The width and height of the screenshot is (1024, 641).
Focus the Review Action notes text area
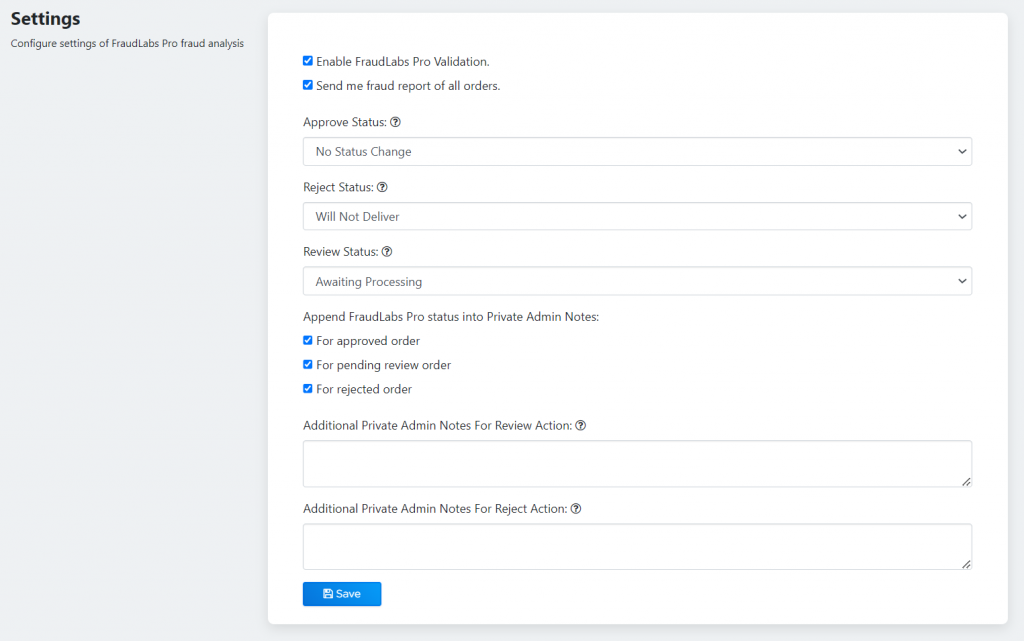(x=636, y=463)
